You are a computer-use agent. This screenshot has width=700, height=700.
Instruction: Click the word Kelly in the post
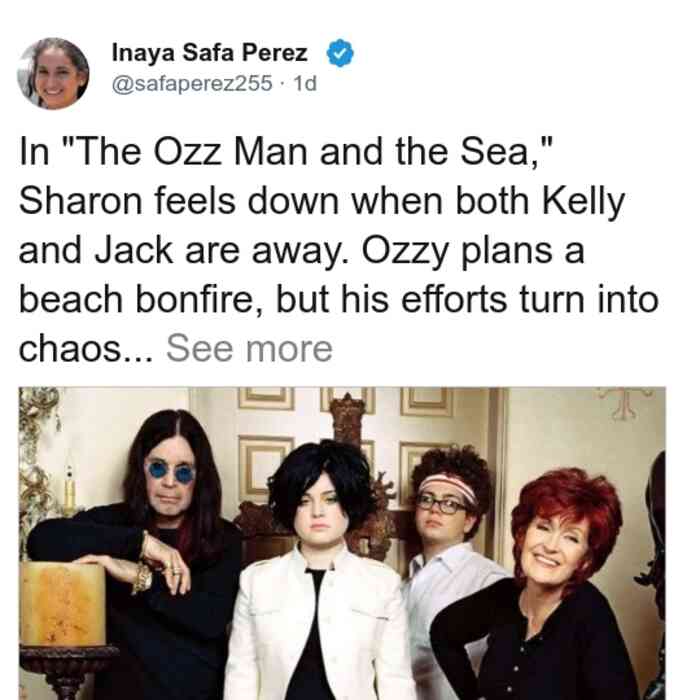pos(583,203)
